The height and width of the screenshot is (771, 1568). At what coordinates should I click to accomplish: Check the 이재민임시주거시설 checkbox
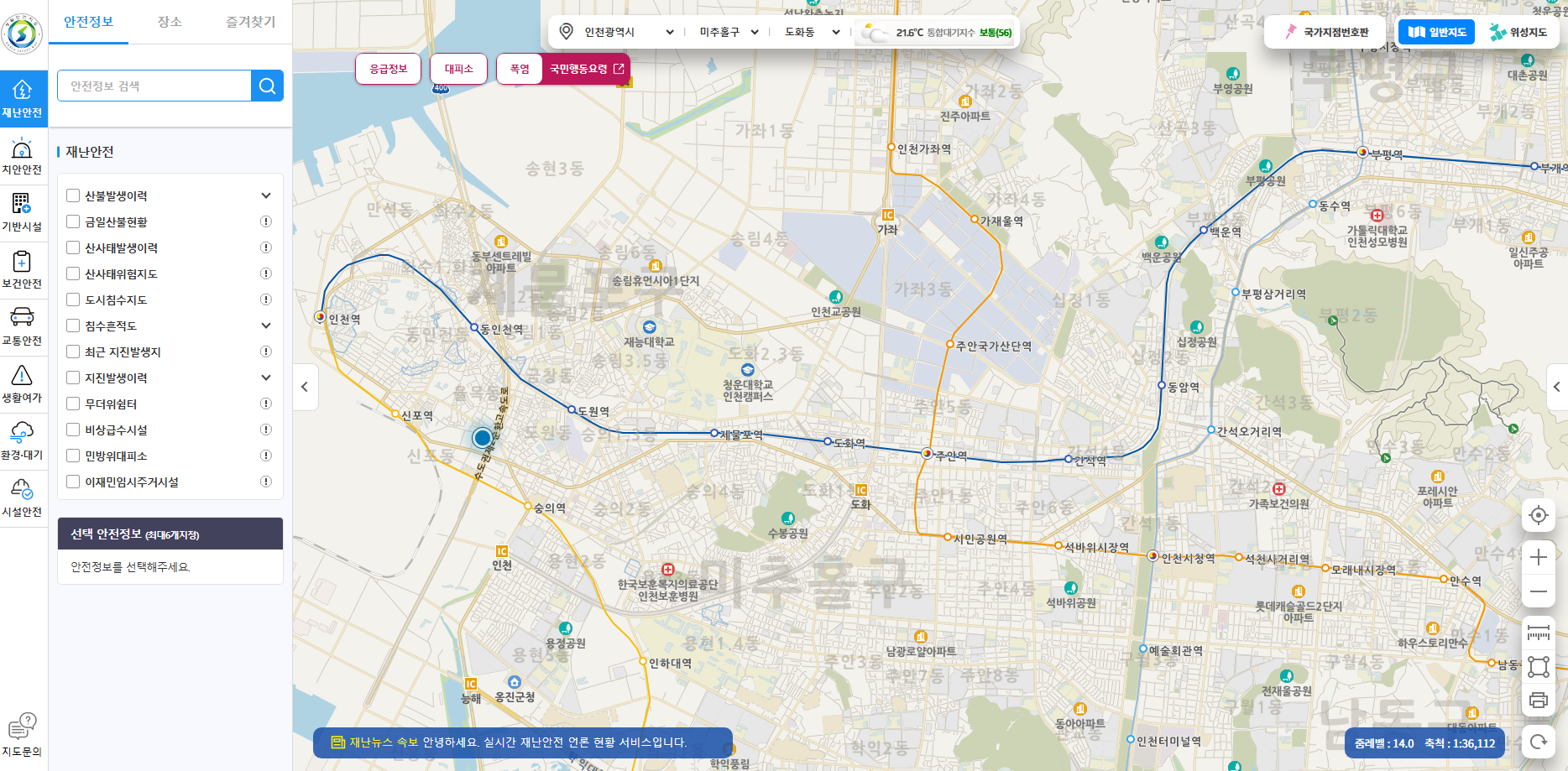pyautogui.click(x=73, y=482)
